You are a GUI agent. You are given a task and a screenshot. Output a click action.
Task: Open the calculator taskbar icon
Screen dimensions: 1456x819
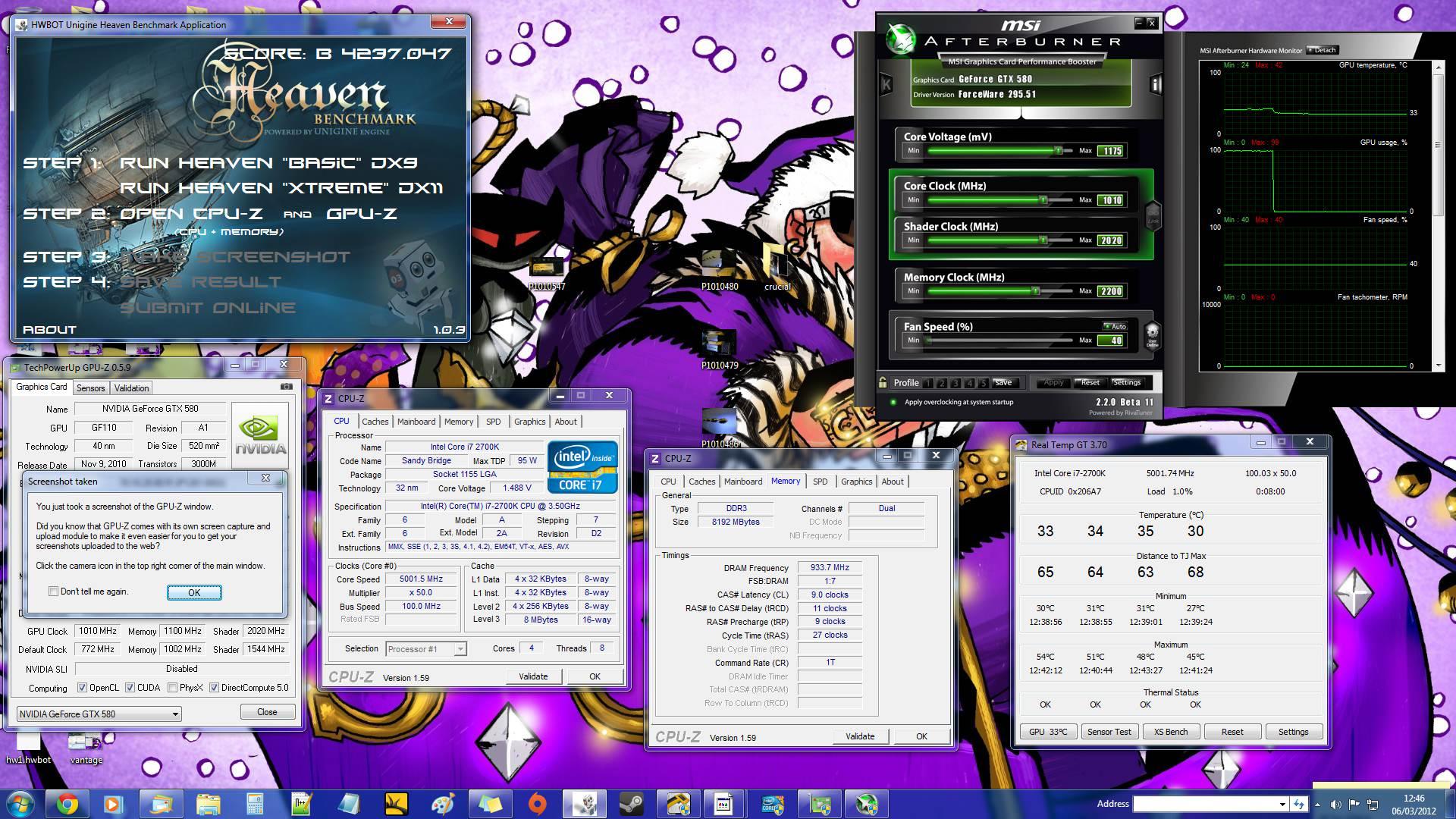255,804
